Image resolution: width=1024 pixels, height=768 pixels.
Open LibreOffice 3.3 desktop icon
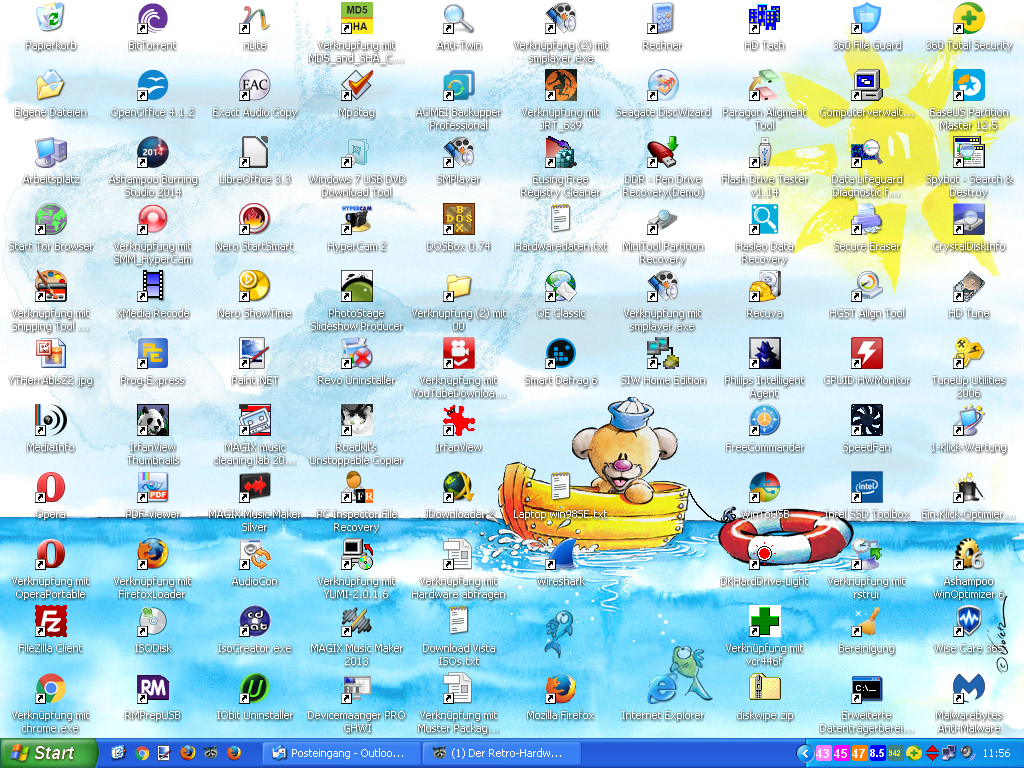coord(255,153)
